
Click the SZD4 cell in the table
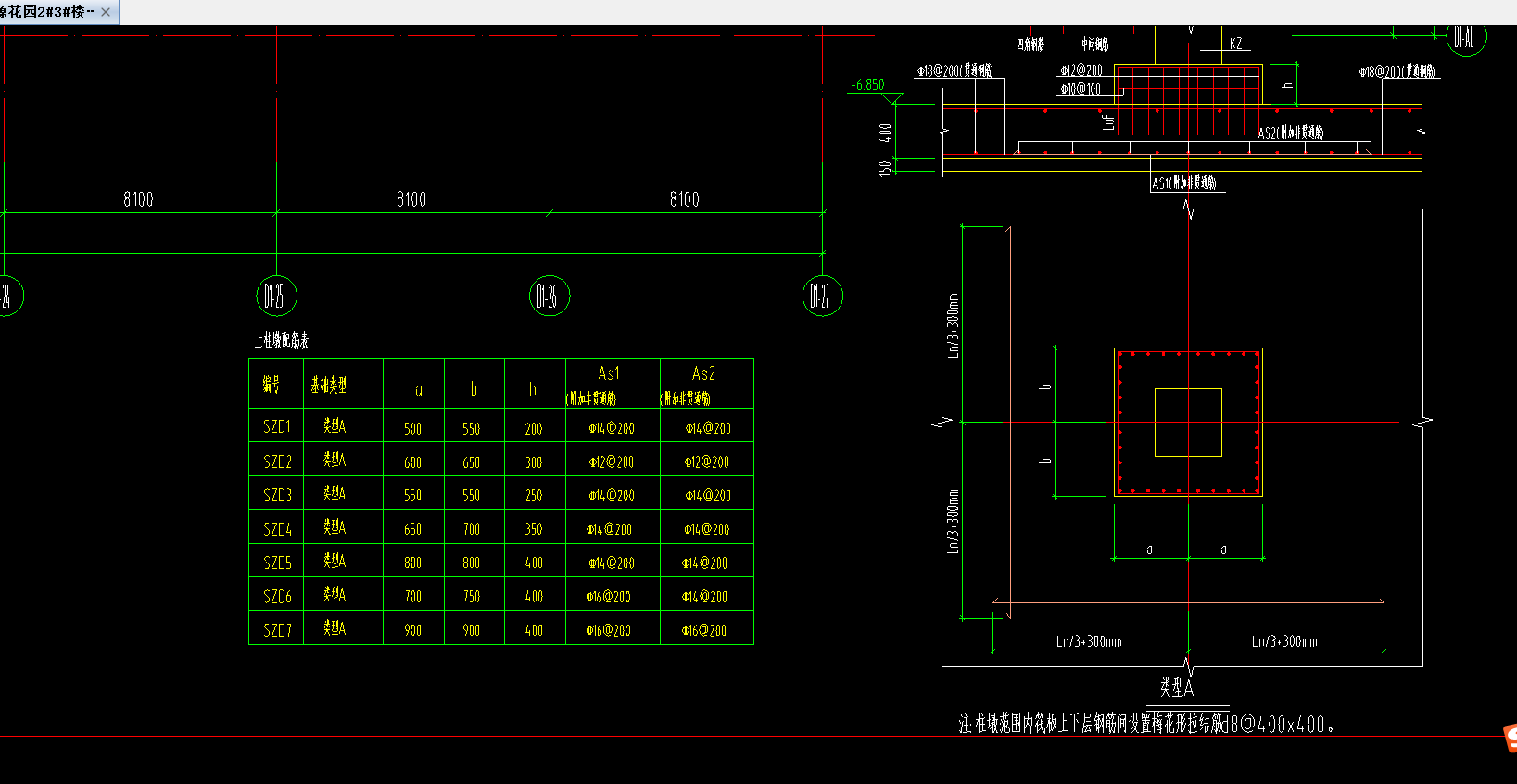click(277, 529)
